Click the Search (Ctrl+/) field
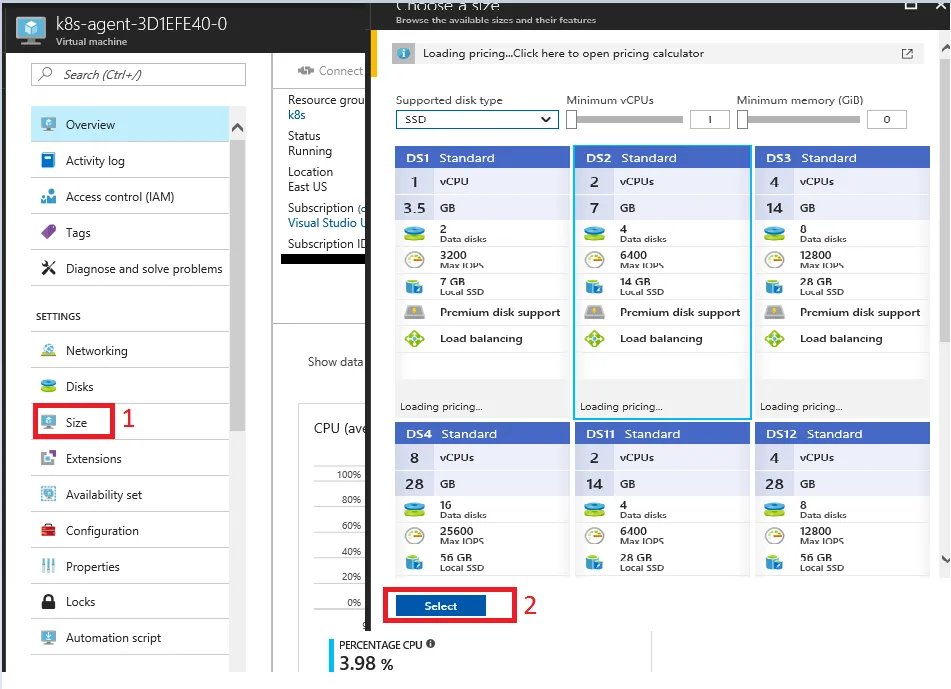 (x=138, y=74)
